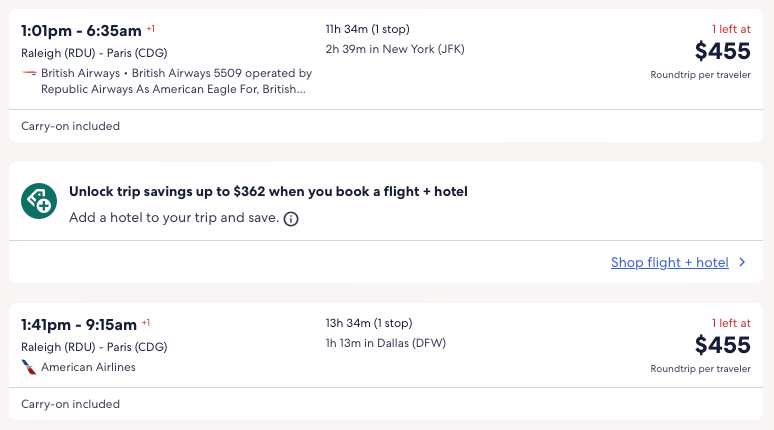Click the chevron arrow after Shop flight + hotel
Screen dimensions: 774x430
(742, 262)
